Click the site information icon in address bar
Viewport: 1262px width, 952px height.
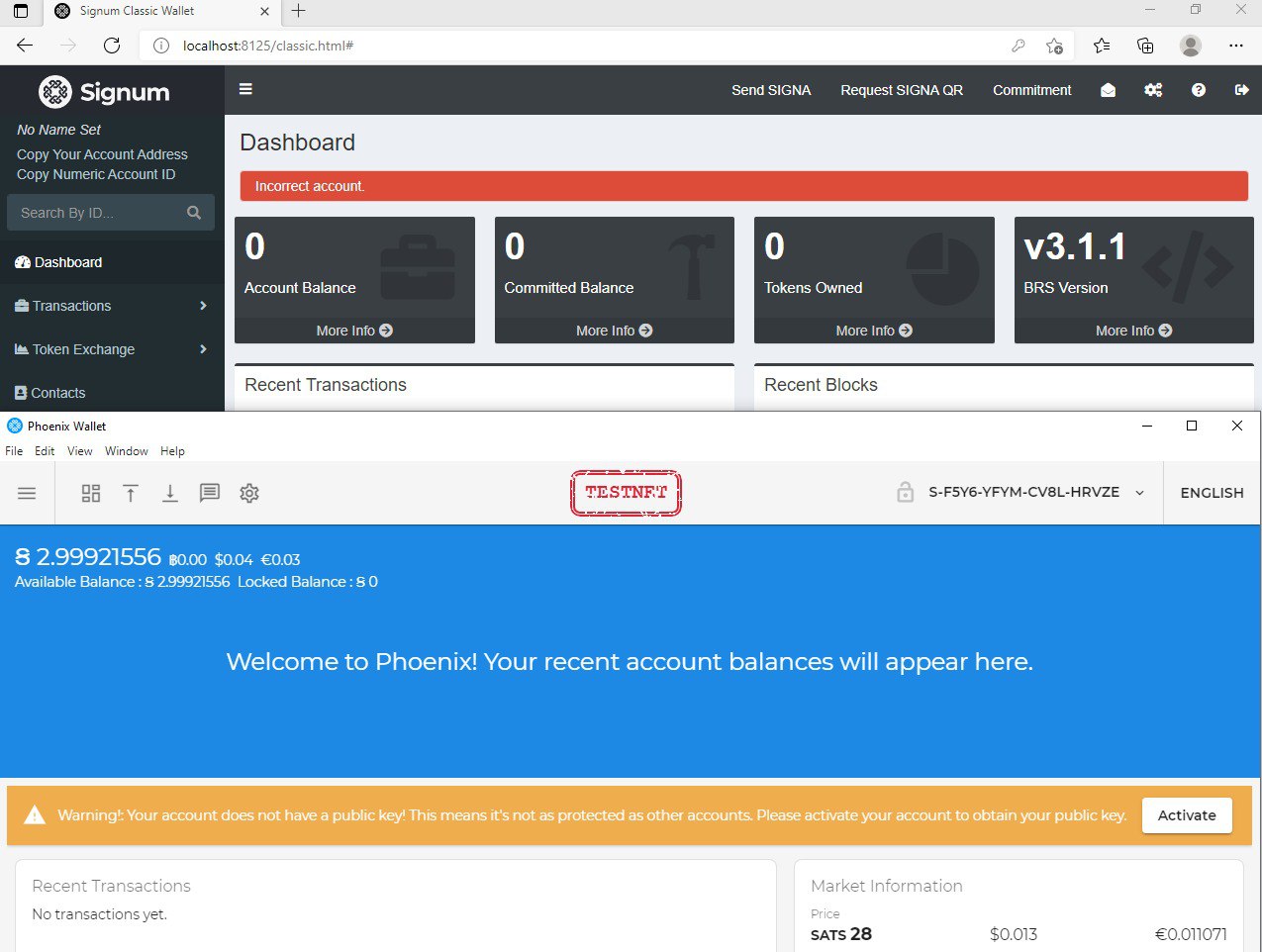[163, 46]
